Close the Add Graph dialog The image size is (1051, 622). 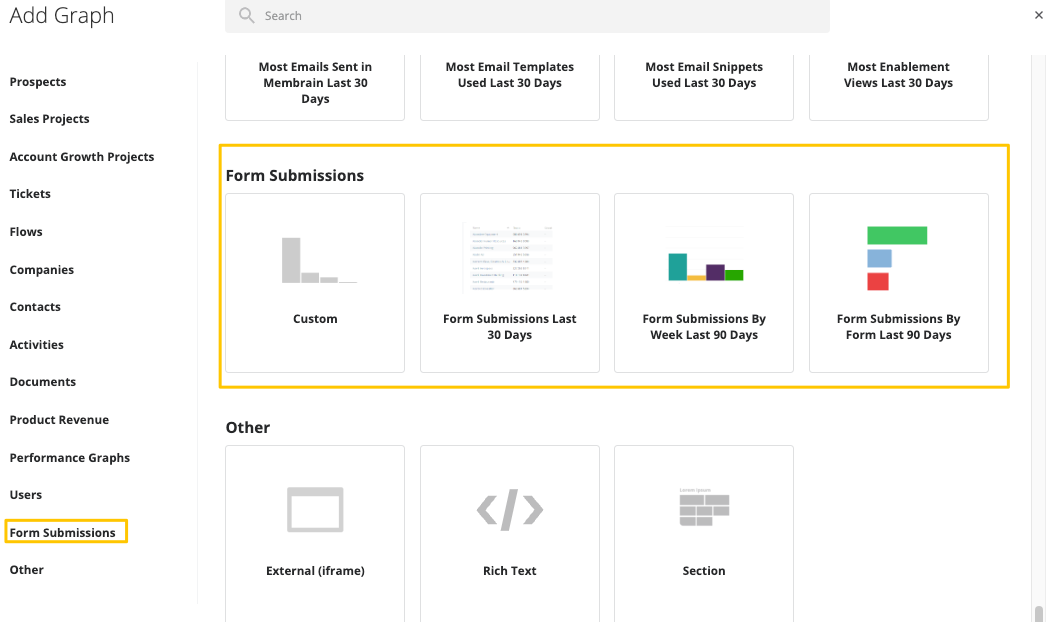pos(1038,15)
